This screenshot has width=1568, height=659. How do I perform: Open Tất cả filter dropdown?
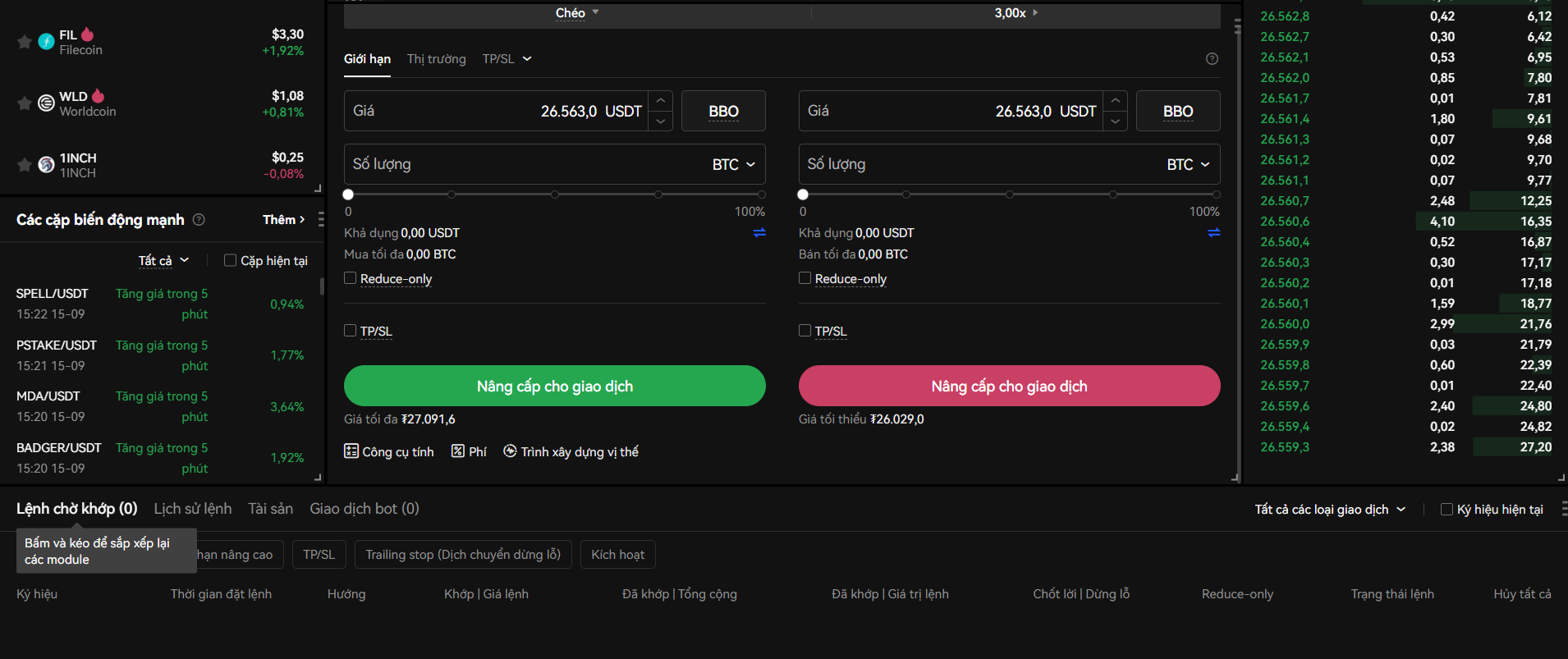click(x=163, y=260)
